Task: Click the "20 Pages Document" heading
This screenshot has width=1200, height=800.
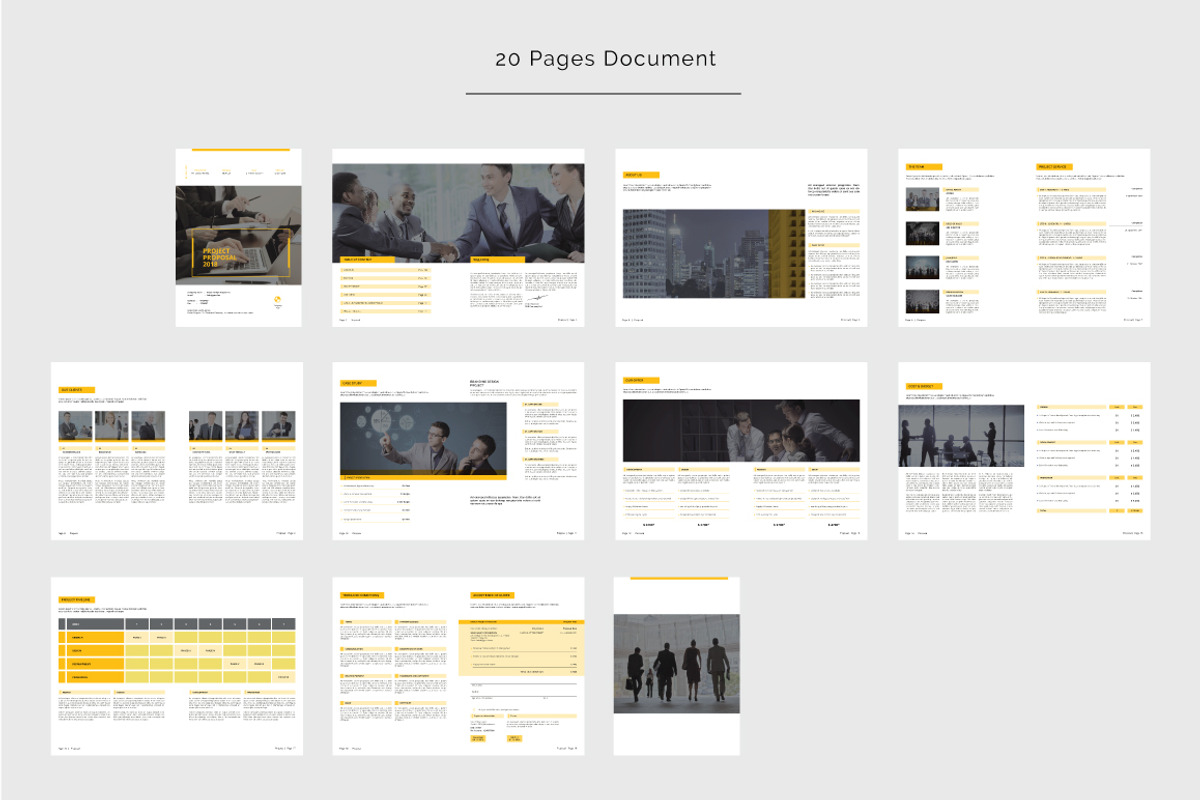Action: pos(606,59)
